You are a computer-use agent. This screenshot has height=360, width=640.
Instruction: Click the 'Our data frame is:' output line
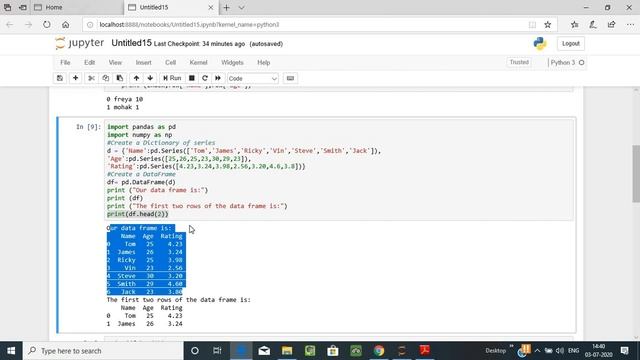point(140,228)
